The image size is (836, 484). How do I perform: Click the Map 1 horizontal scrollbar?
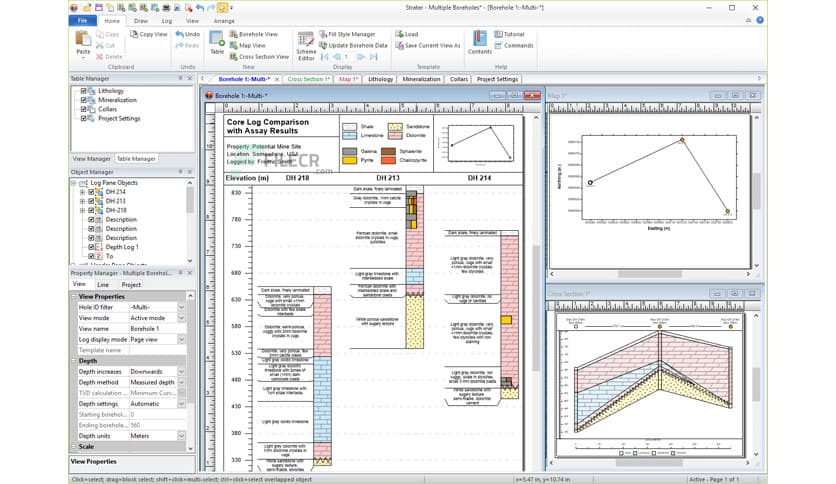tap(649, 274)
